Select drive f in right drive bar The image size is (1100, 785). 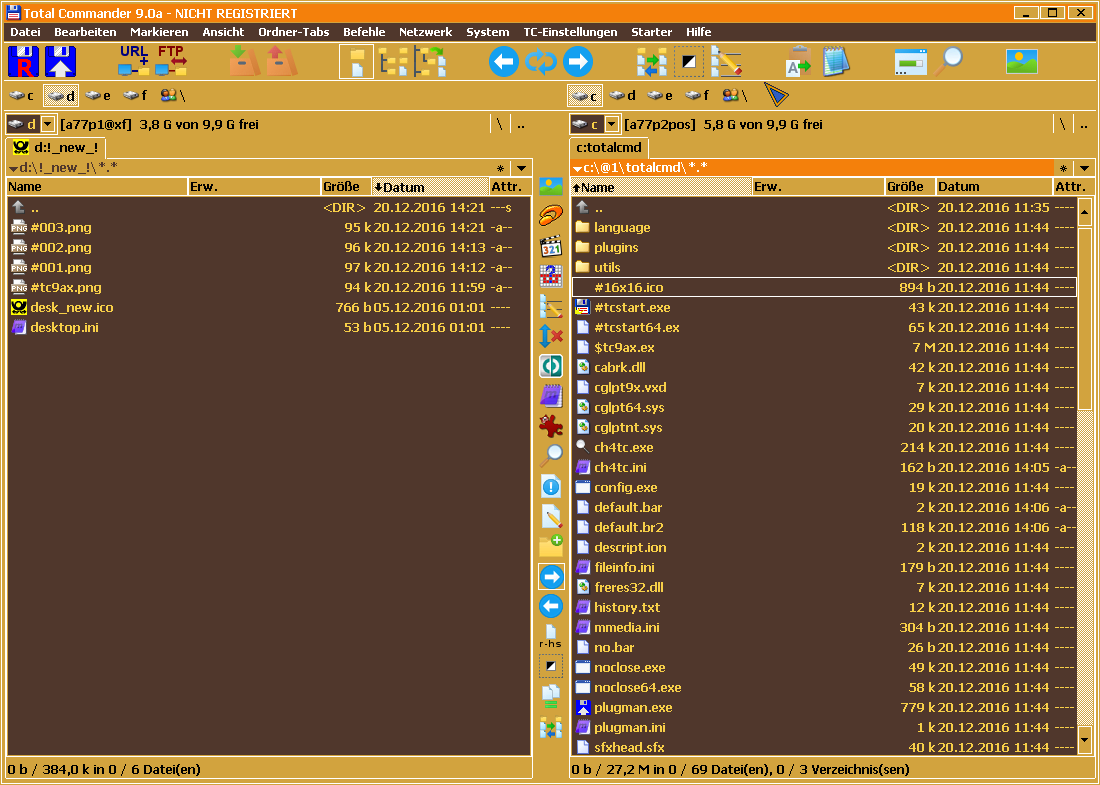[697, 95]
